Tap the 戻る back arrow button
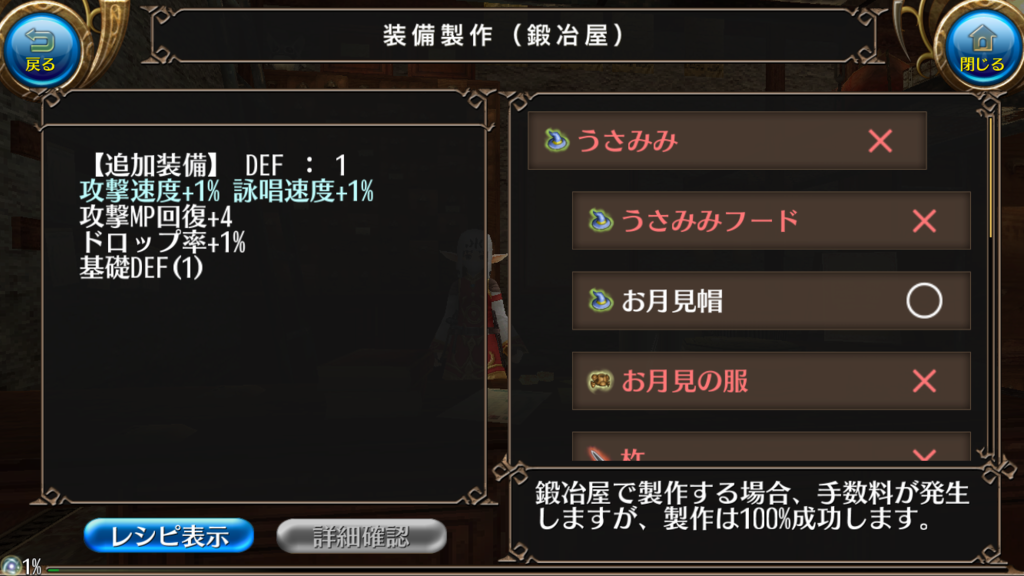The image size is (1024, 576). tap(41, 51)
